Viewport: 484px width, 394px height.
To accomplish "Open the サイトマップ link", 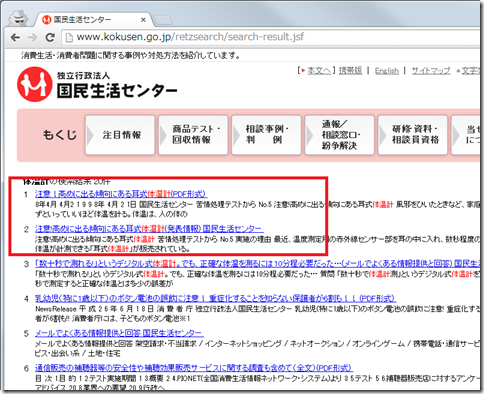I will (x=431, y=71).
